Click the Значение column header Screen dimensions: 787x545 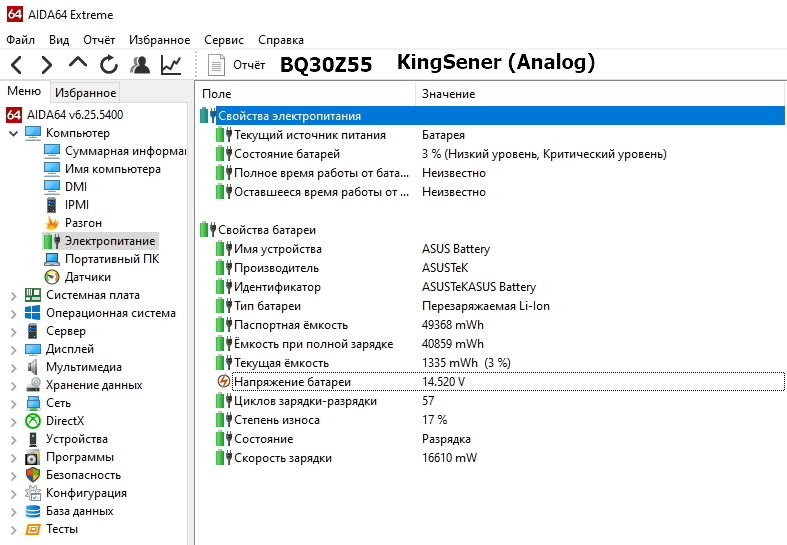pos(448,94)
